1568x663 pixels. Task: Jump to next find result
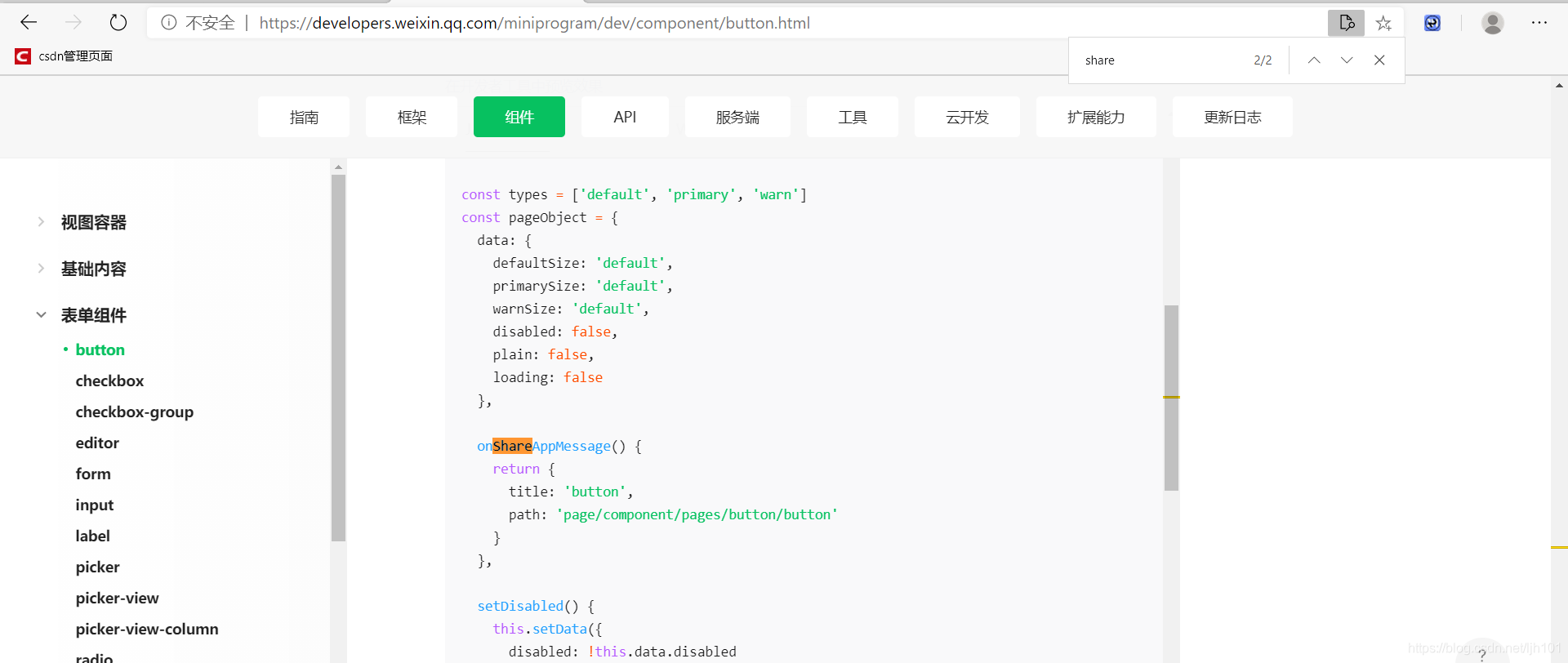click(x=1347, y=60)
